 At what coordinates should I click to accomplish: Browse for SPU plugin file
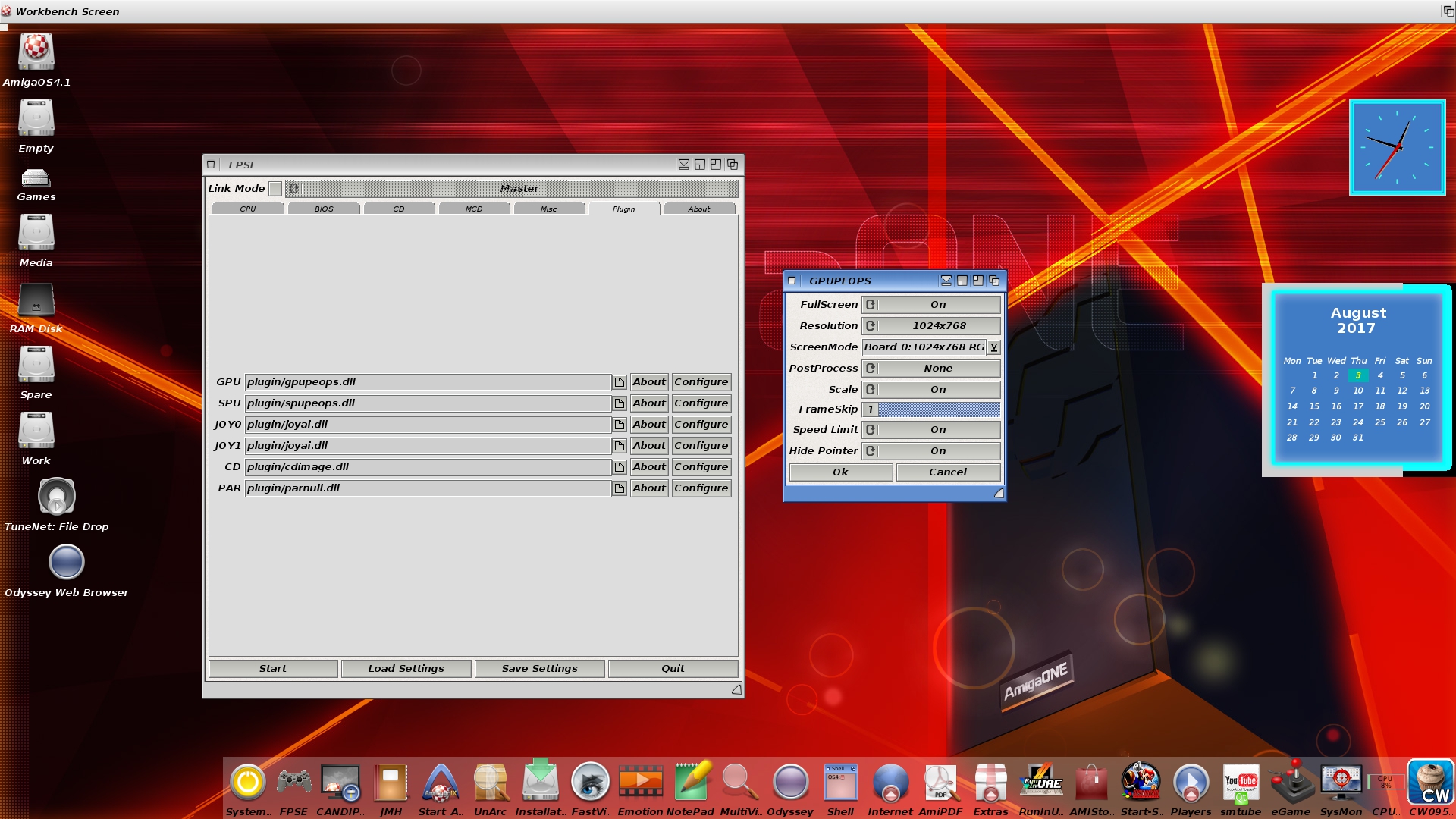[x=620, y=403]
